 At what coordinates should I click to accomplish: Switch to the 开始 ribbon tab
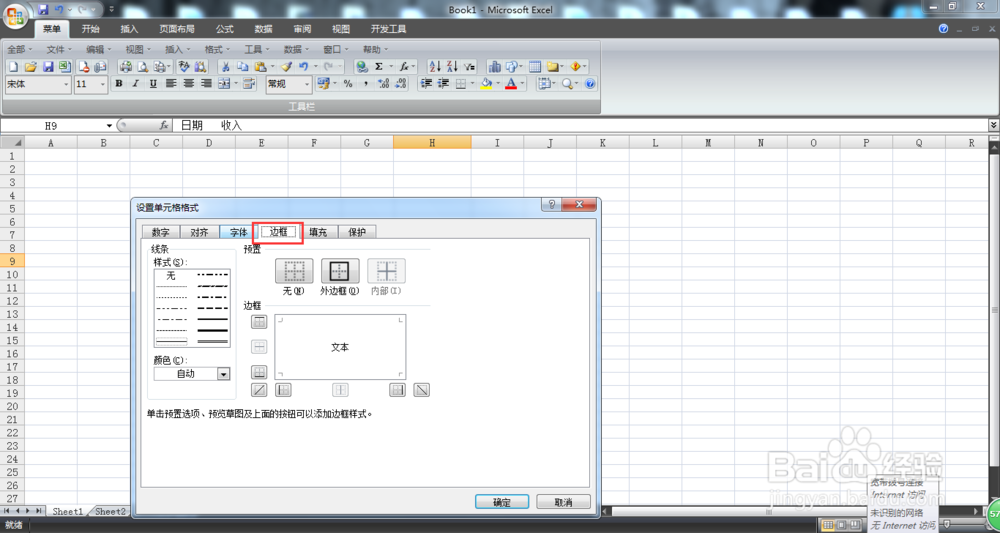(x=91, y=29)
